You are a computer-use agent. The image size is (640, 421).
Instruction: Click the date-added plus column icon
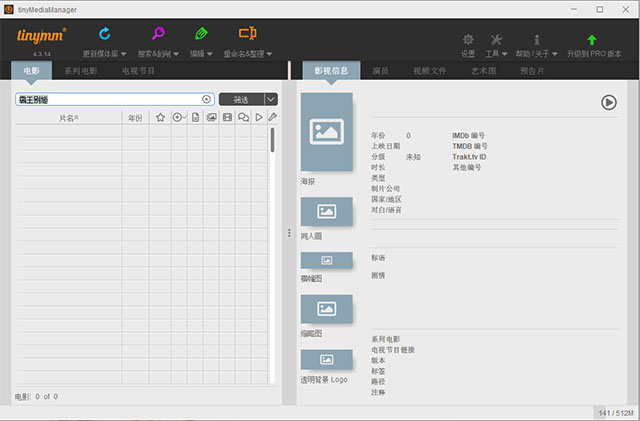(x=177, y=118)
